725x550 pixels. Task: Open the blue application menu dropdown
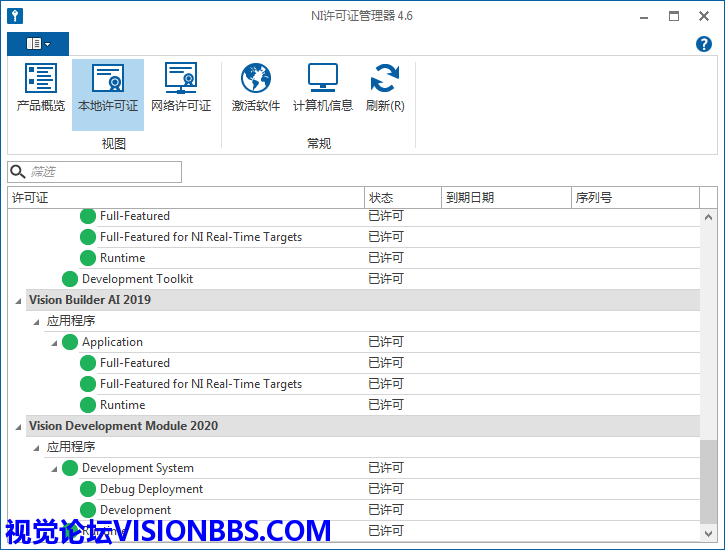(38, 44)
